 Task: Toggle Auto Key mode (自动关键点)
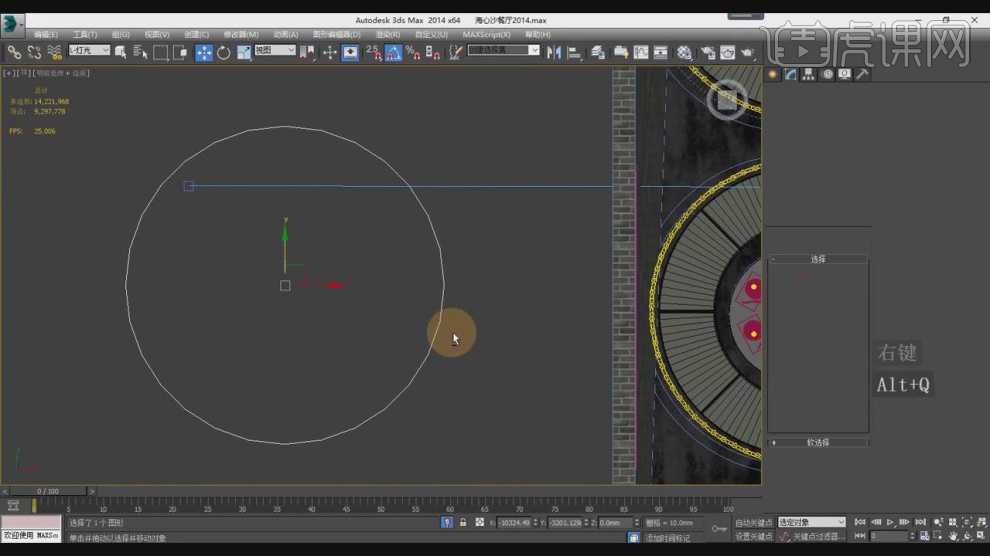click(753, 522)
